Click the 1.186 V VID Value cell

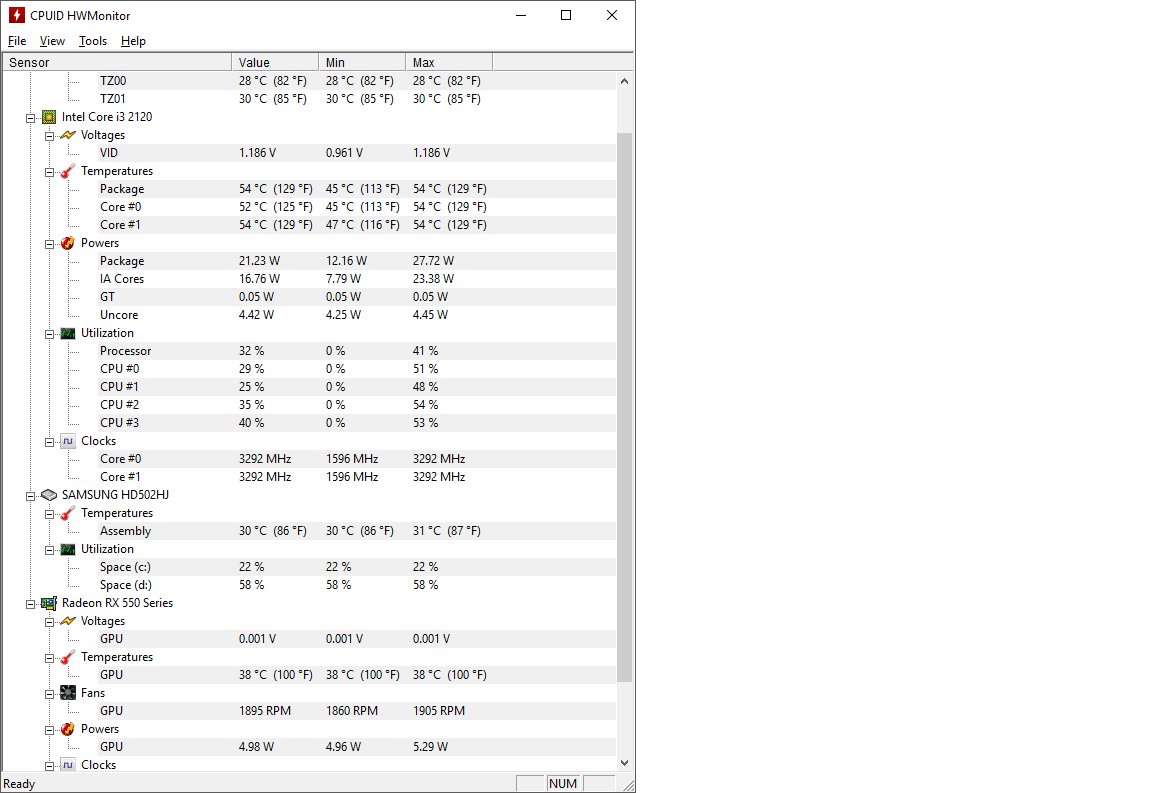257,153
